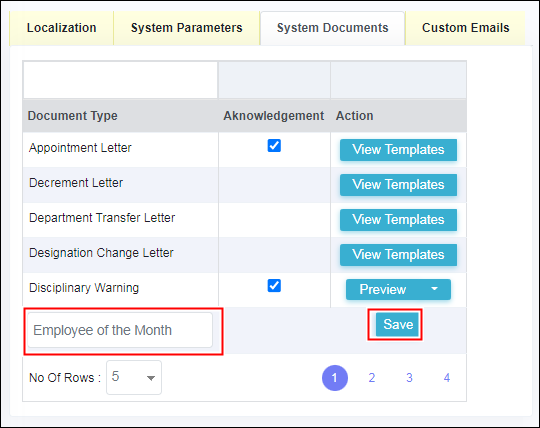This screenshot has height=428, width=540.
Task: Click the Employee of the Month field
Action: 120,330
